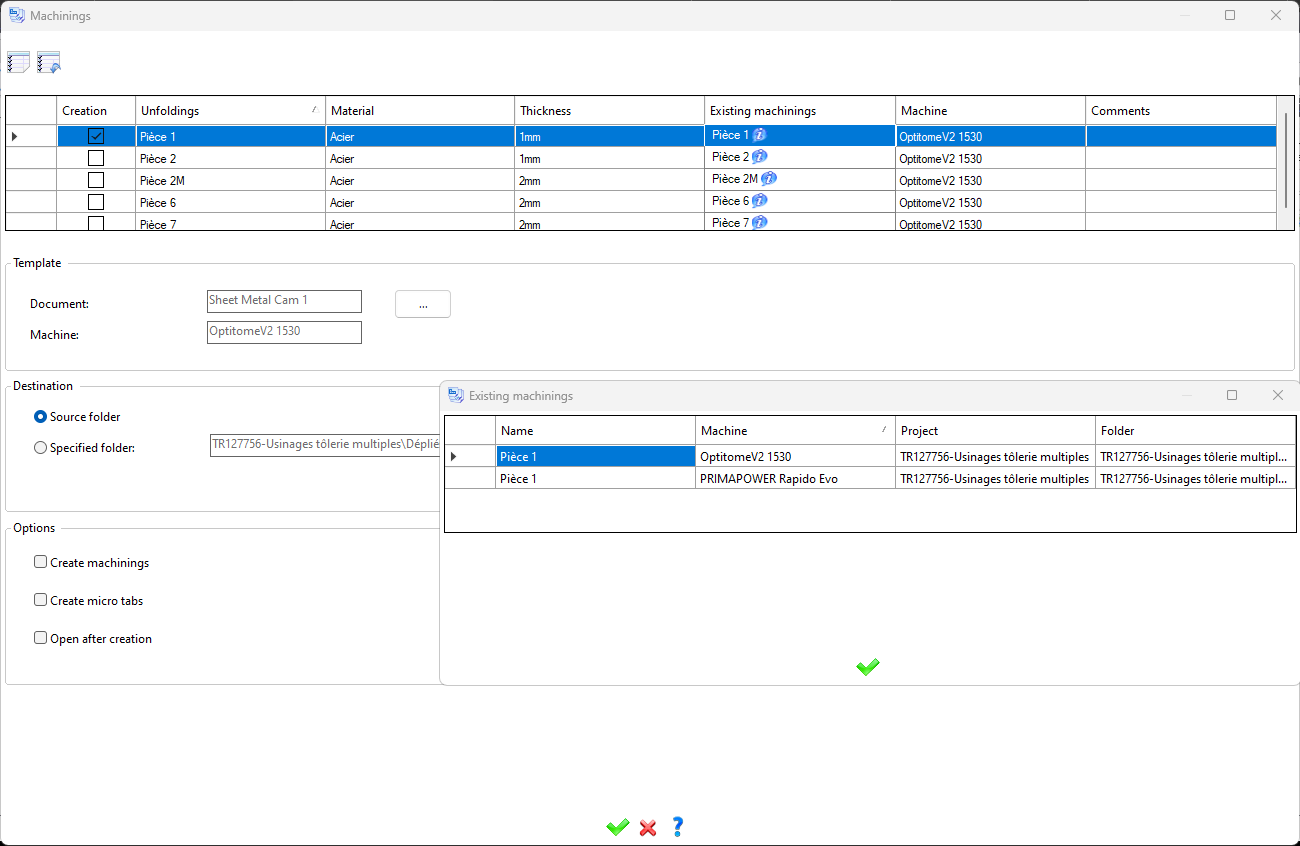Select the Pièce 2M unfolding name cell

pyautogui.click(x=230, y=180)
